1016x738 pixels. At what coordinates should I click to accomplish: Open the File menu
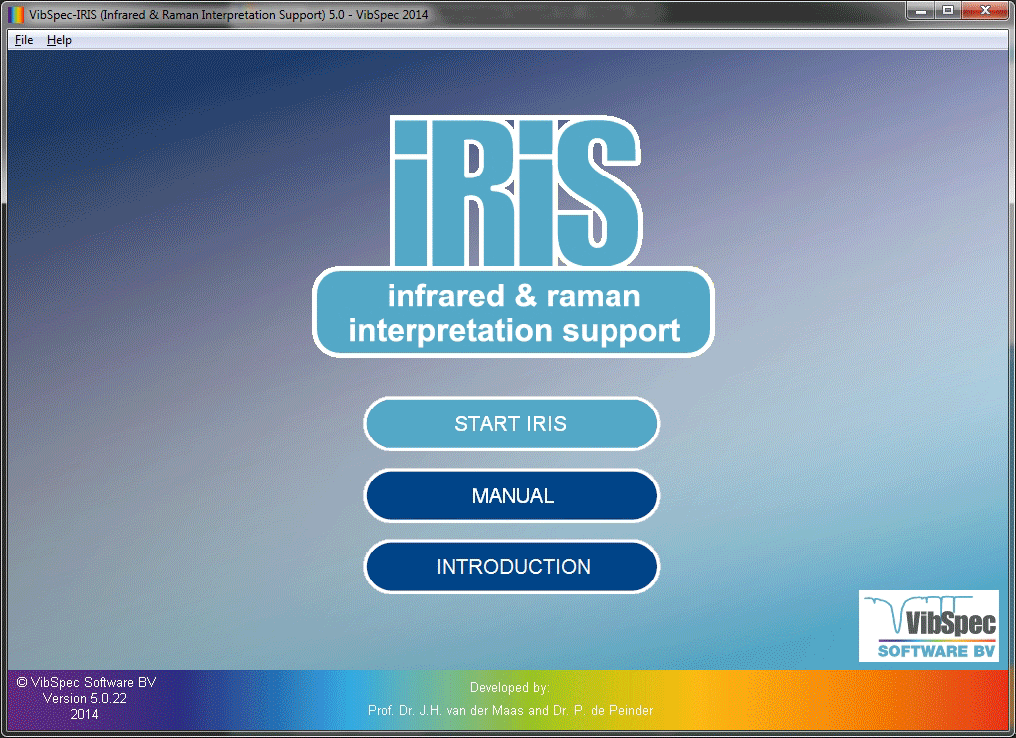coord(24,40)
